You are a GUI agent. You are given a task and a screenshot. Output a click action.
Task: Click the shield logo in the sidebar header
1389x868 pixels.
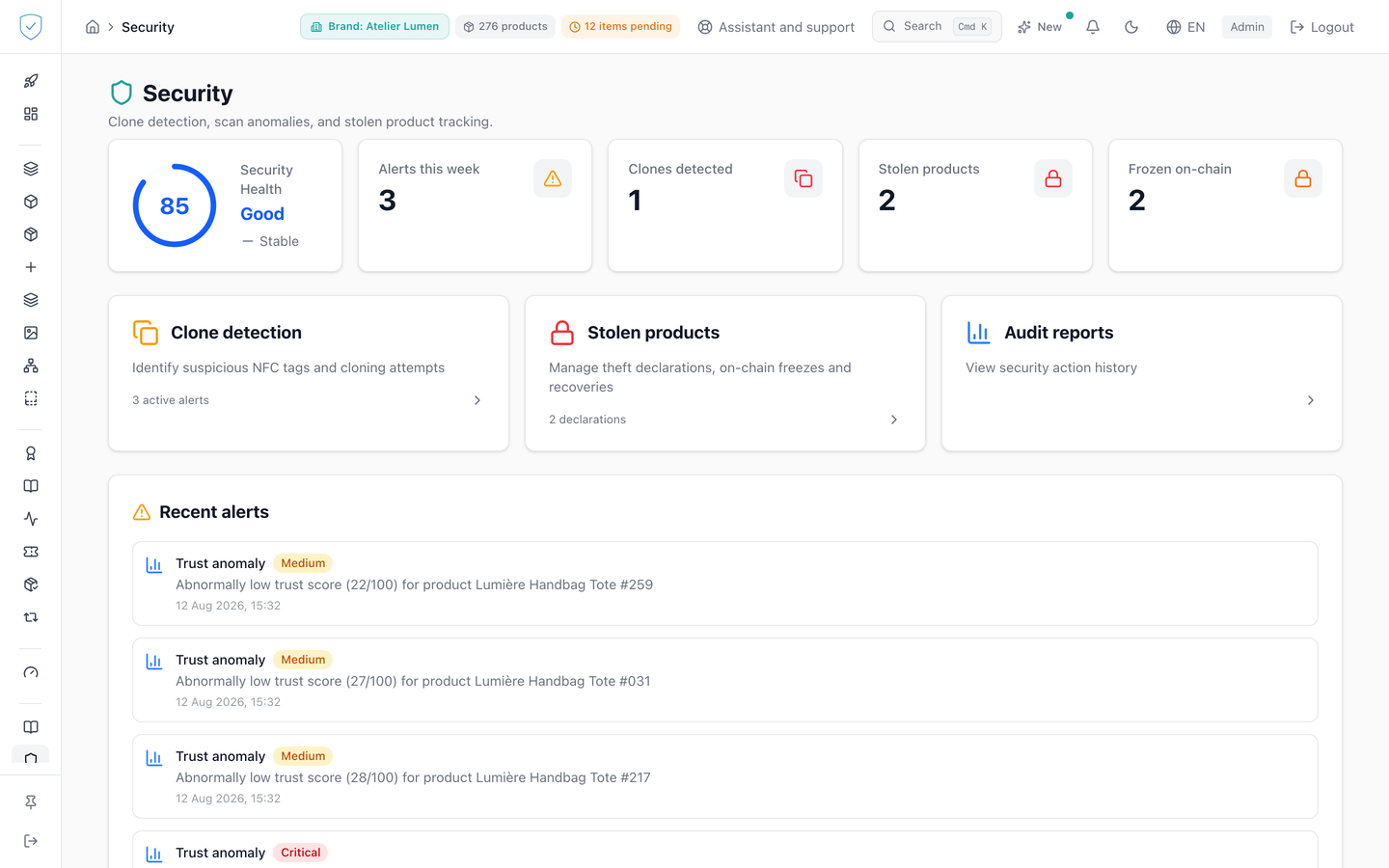(x=31, y=26)
